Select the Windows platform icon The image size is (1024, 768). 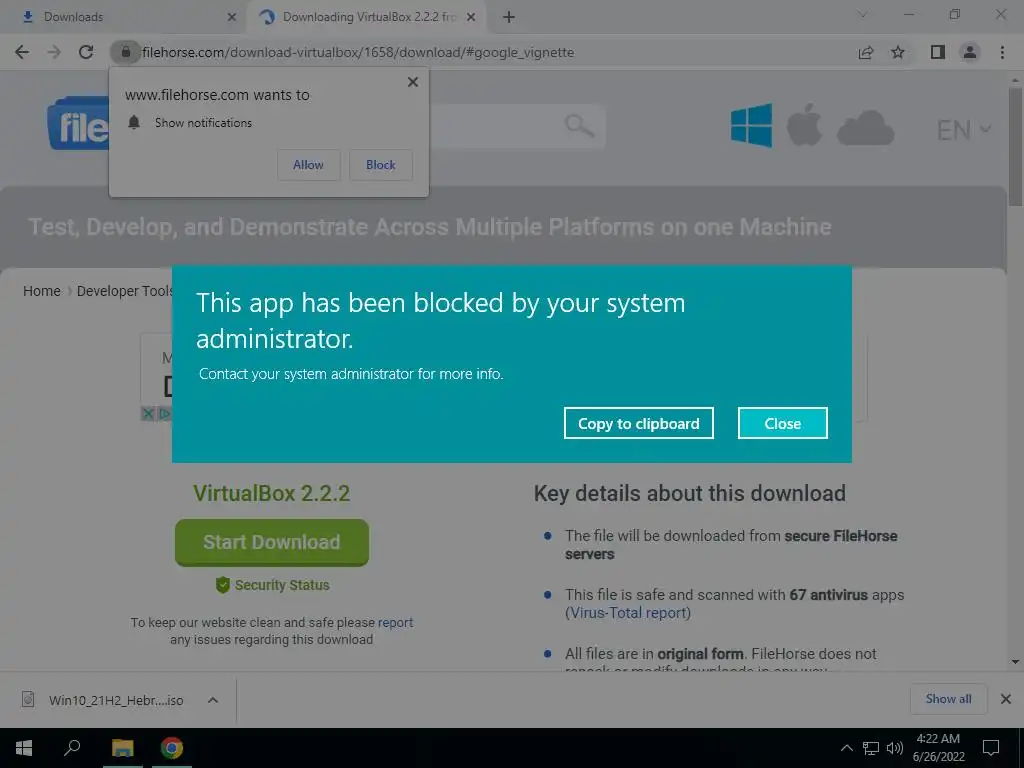[752, 125]
